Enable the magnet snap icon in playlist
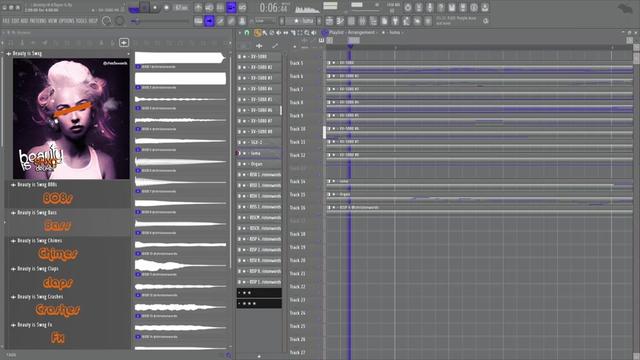 tap(247, 33)
